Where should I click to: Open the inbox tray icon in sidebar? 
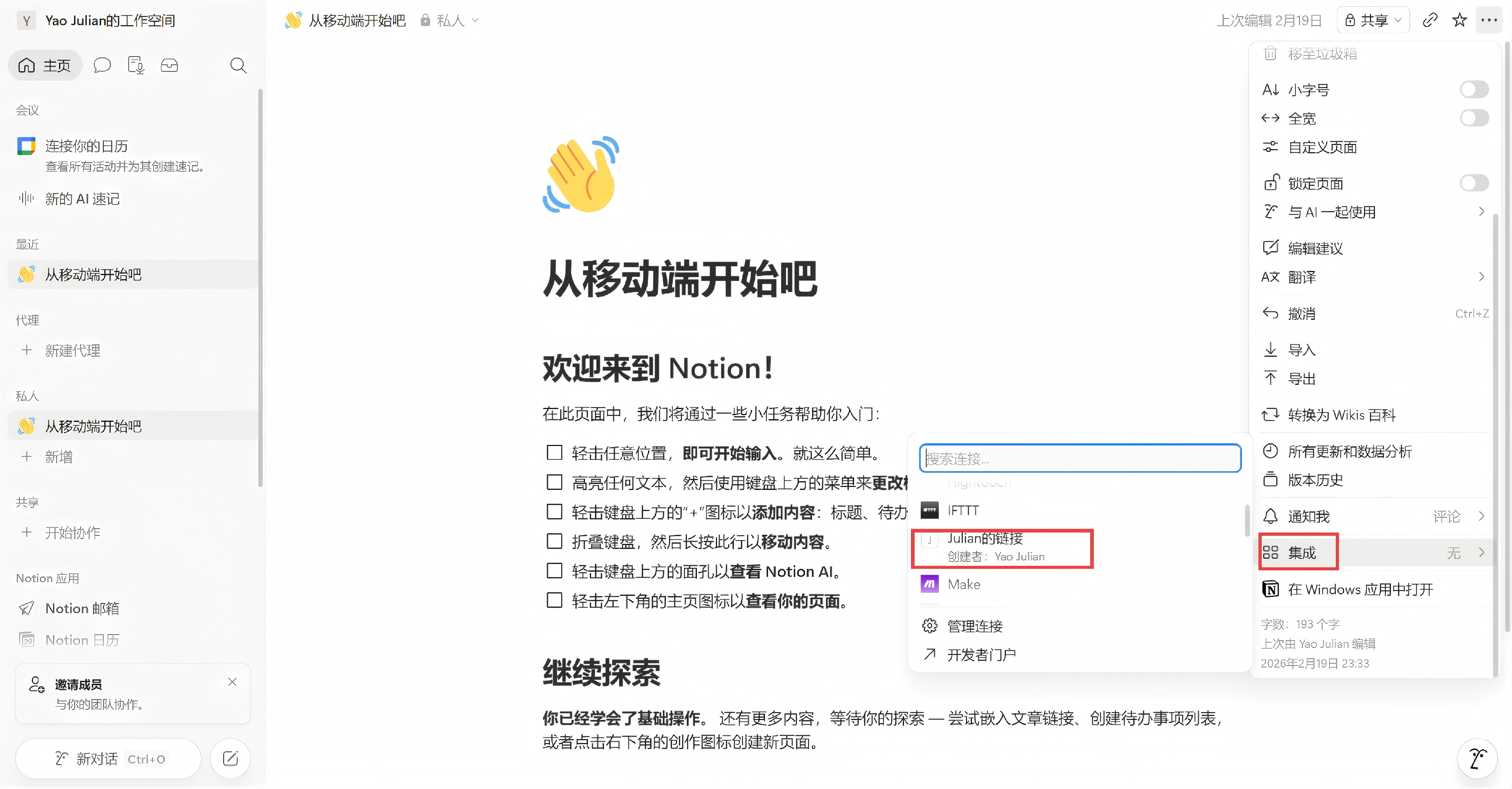(169, 65)
